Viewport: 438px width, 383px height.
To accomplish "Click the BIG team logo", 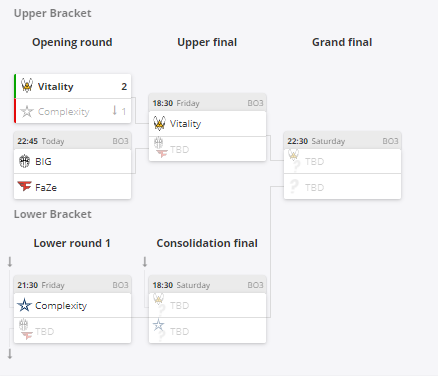I will click(x=24, y=161).
